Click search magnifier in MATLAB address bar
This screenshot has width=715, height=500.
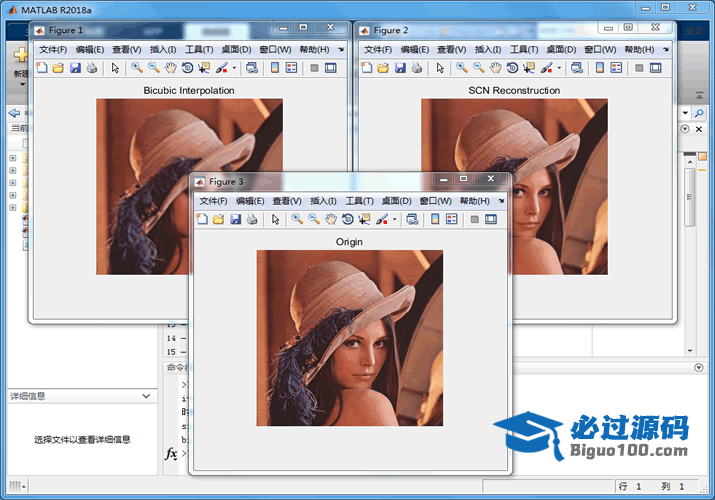point(699,113)
